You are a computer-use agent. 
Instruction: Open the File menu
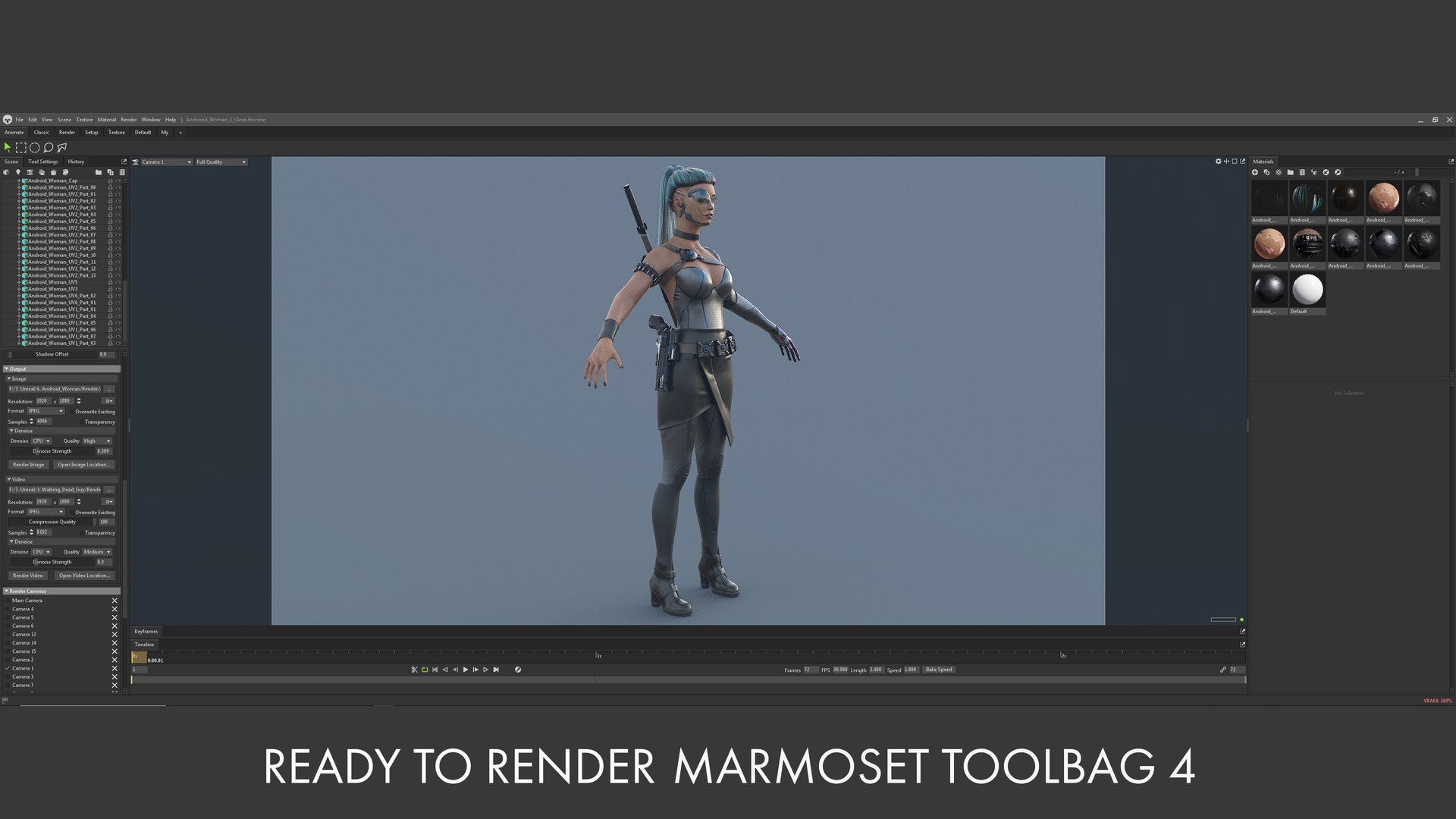coord(20,120)
